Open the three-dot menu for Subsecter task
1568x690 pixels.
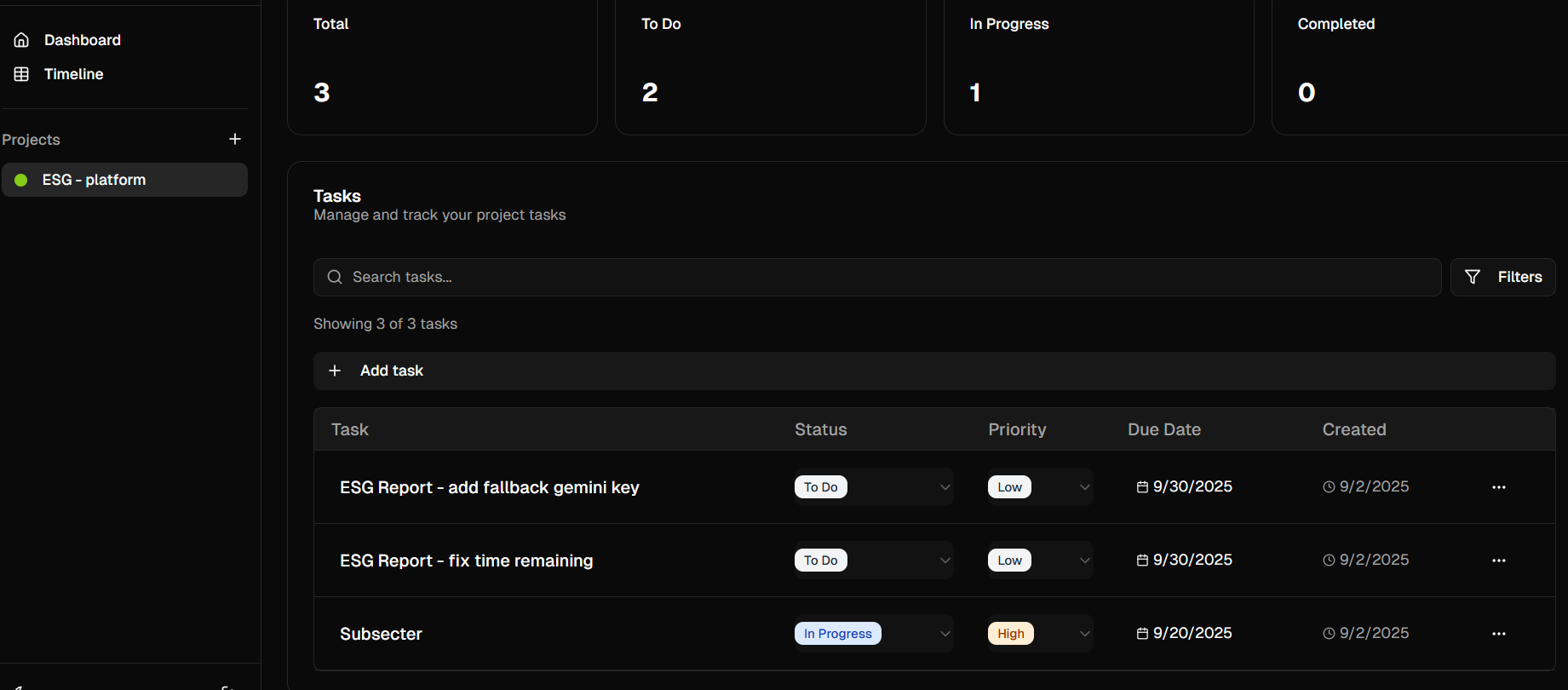1498,634
